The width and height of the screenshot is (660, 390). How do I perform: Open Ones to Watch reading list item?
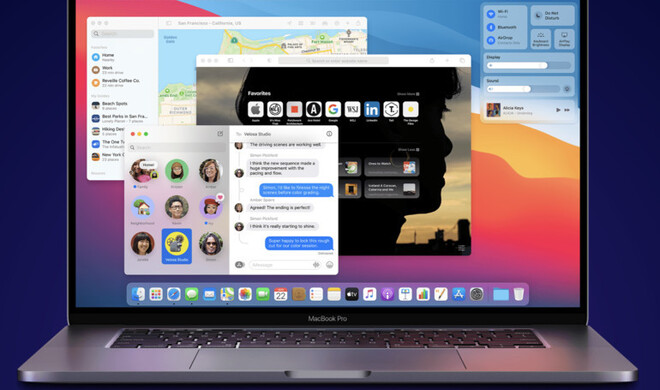391,167
